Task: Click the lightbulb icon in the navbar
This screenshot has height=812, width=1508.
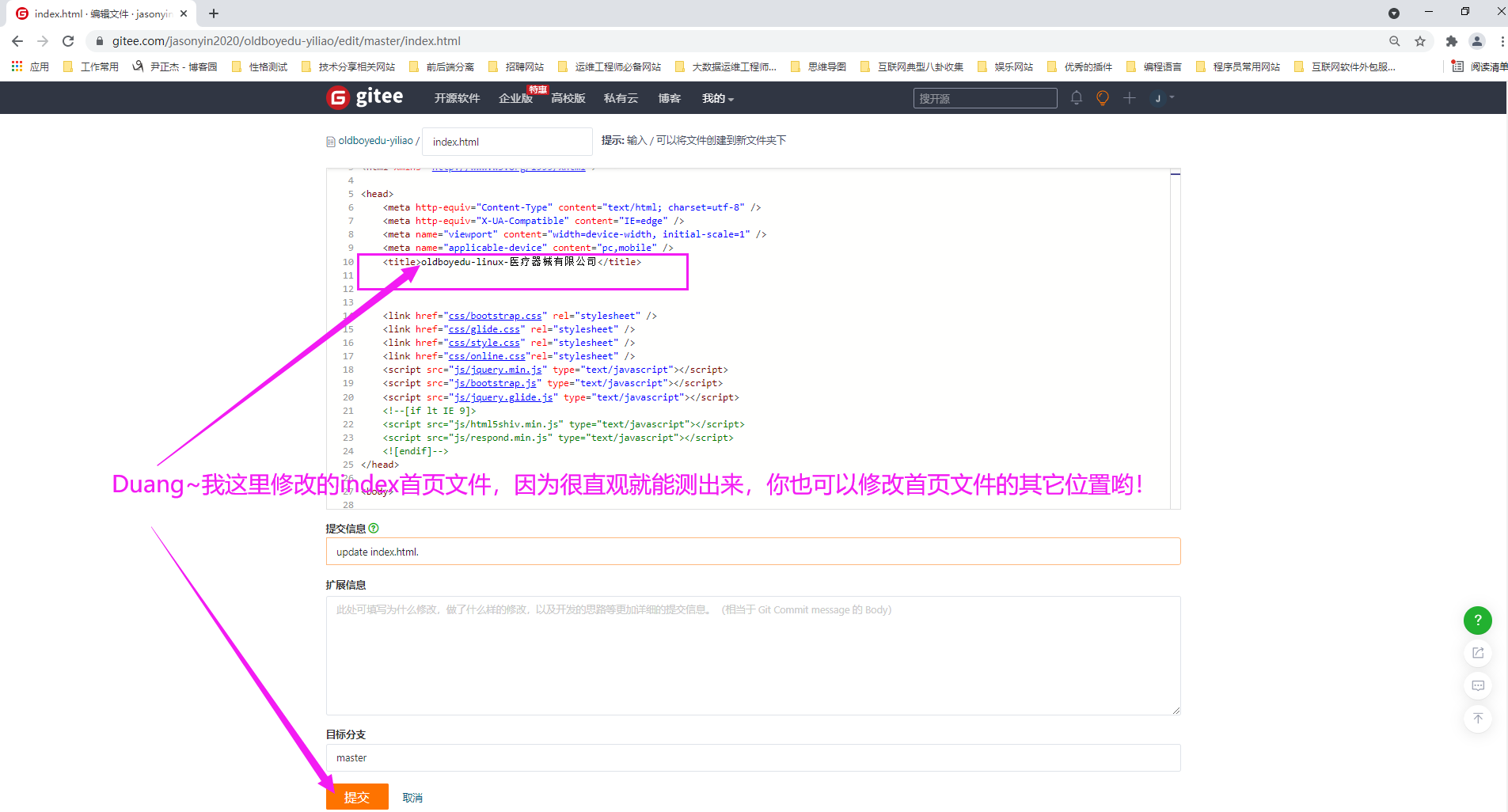Action: 1102,97
